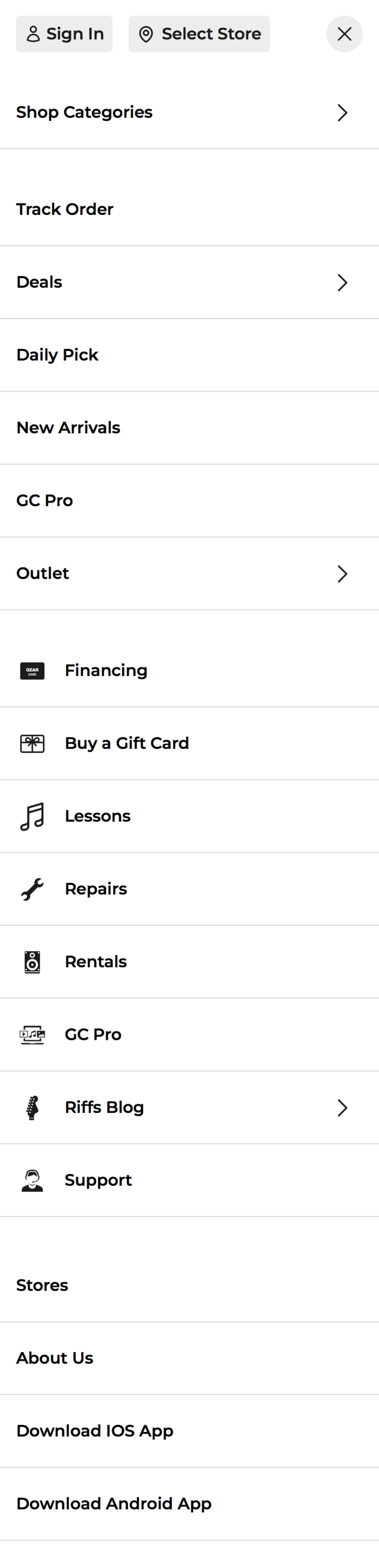Image resolution: width=379 pixels, height=1568 pixels.
Task: Select the music note Lessons icon
Action: tap(32, 816)
